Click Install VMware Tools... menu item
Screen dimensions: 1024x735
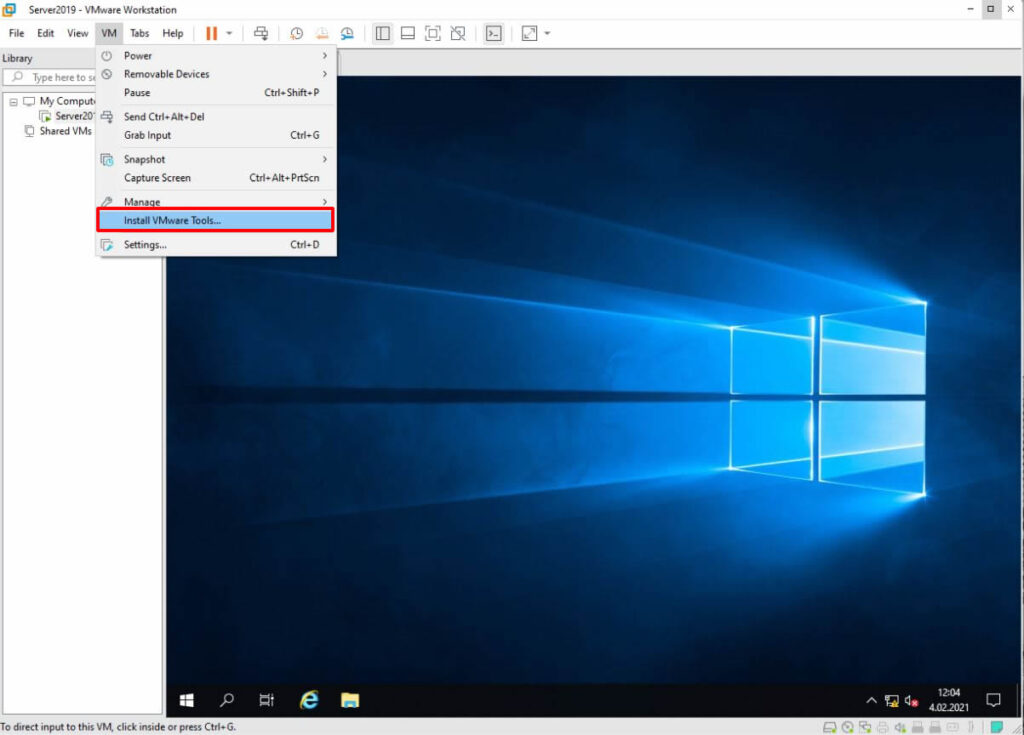[216, 220]
